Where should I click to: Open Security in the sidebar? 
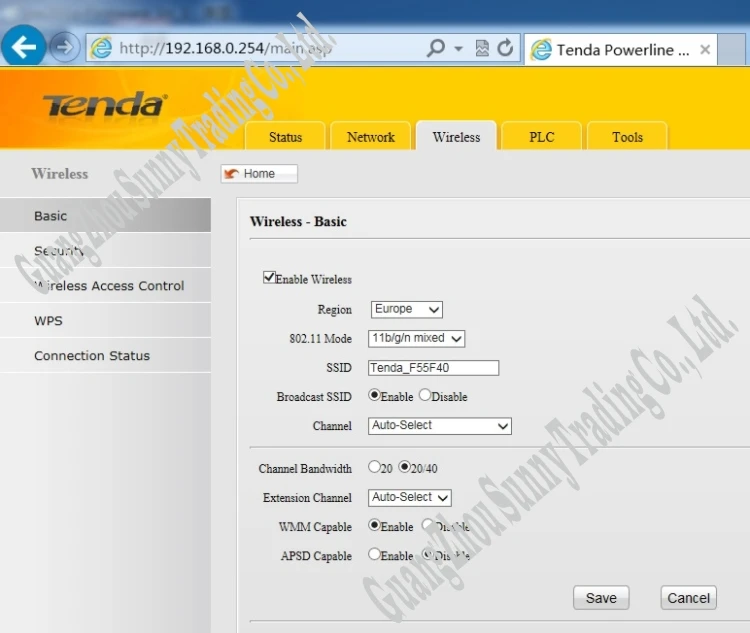(x=105, y=250)
